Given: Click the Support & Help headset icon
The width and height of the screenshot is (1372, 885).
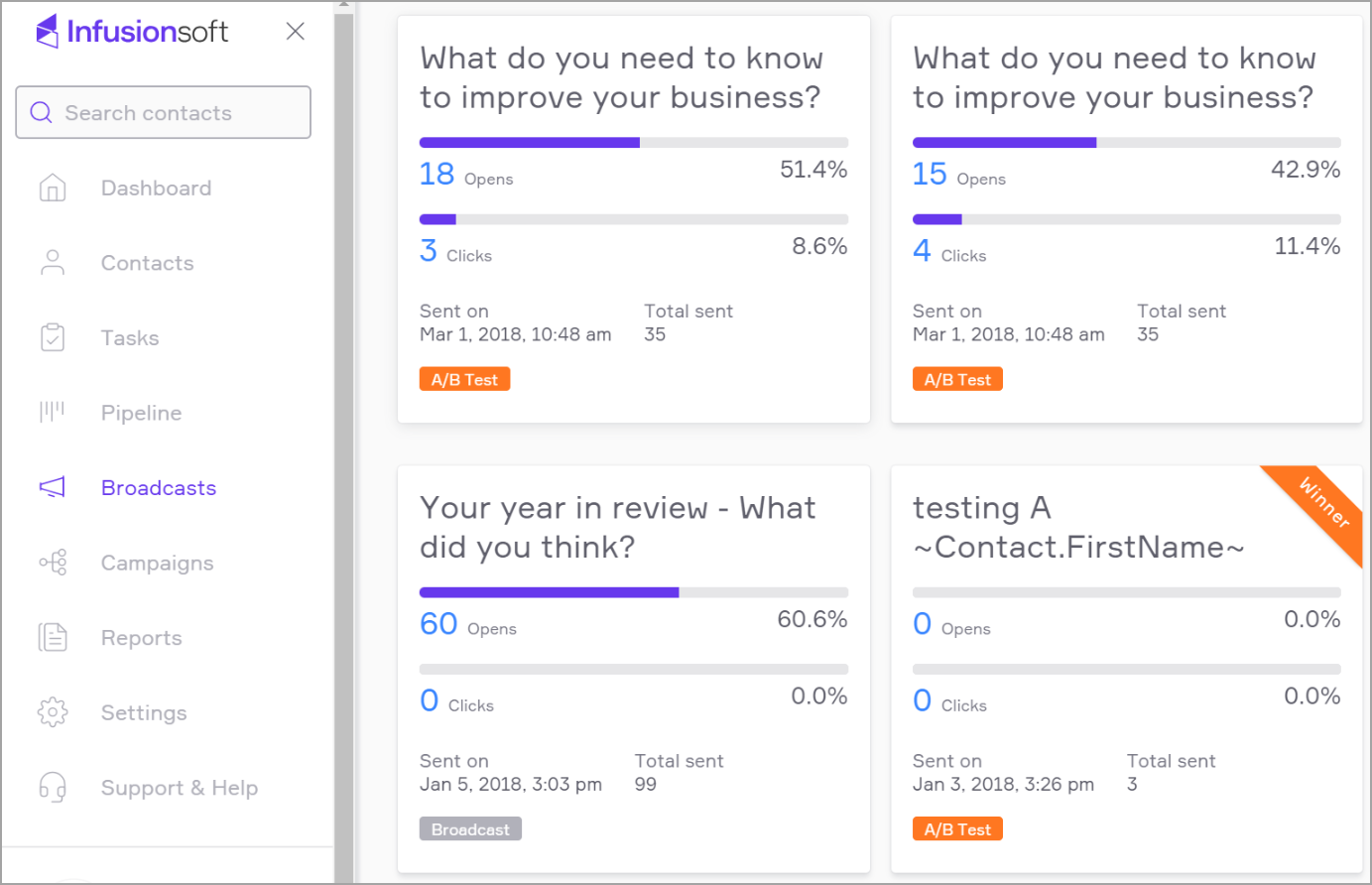Looking at the screenshot, I should pyautogui.click(x=53, y=788).
